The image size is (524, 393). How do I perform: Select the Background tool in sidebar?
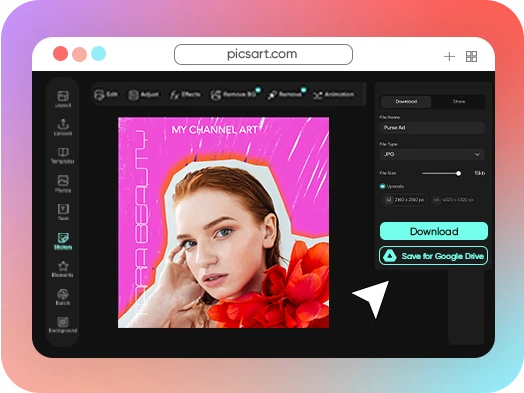(63, 325)
